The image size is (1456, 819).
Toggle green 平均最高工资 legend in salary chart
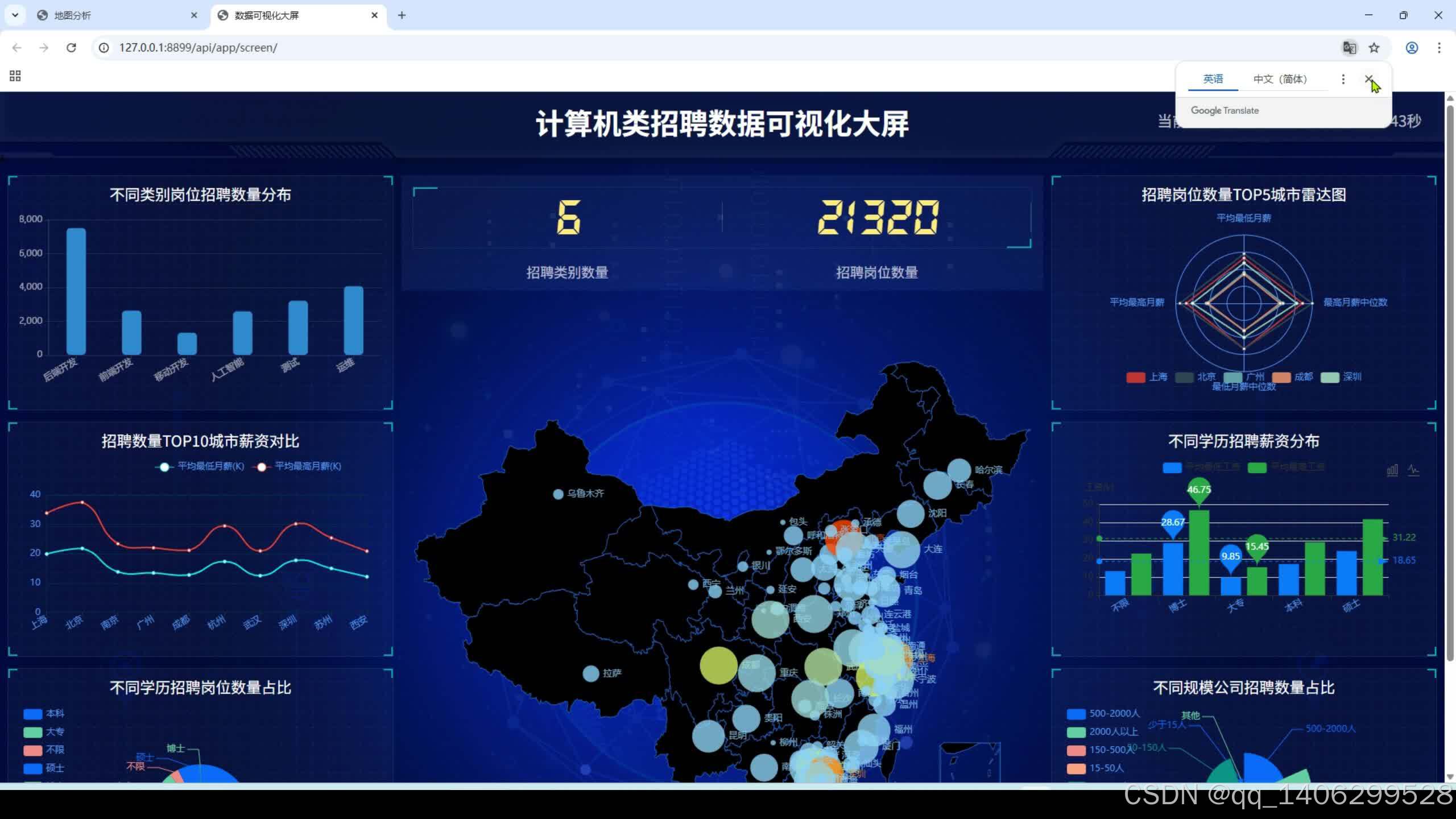1286,468
